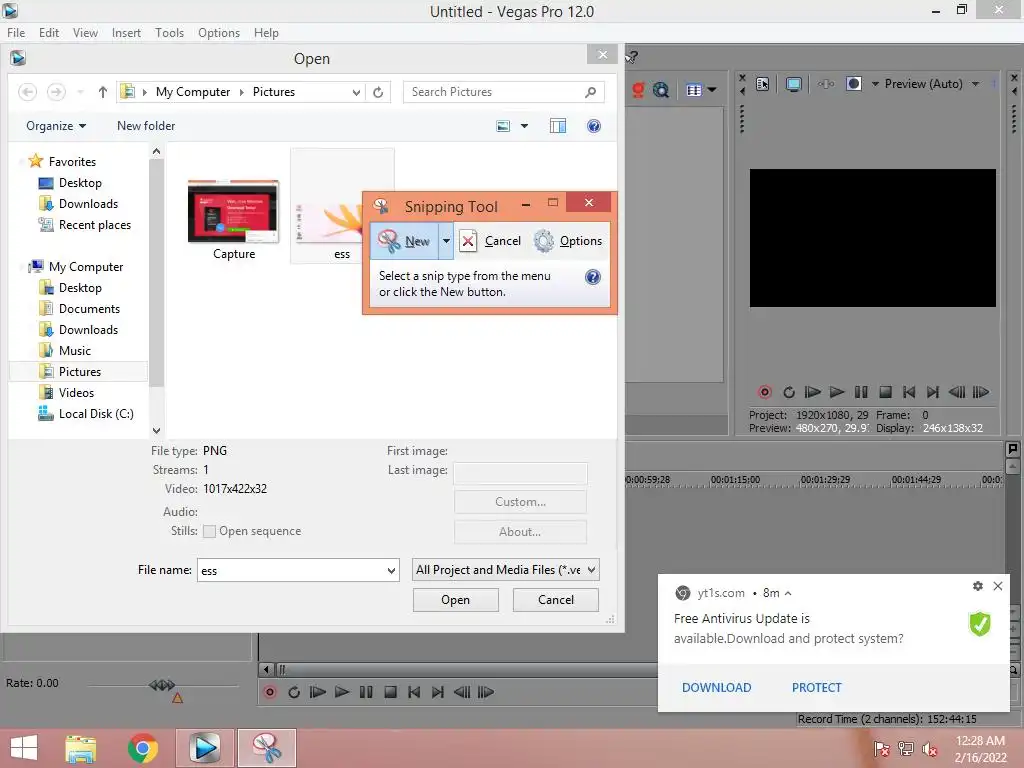Open help in the Open dialog toolbar

(x=594, y=126)
